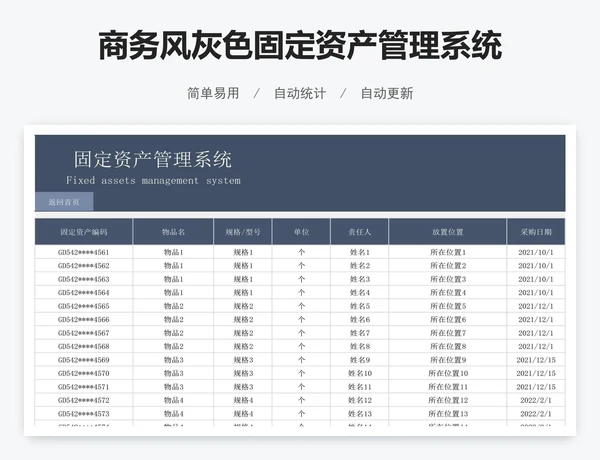The image size is (600, 460).
Task: Click asset code GD542****4569
Action: pyautogui.click(x=84, y=360)
